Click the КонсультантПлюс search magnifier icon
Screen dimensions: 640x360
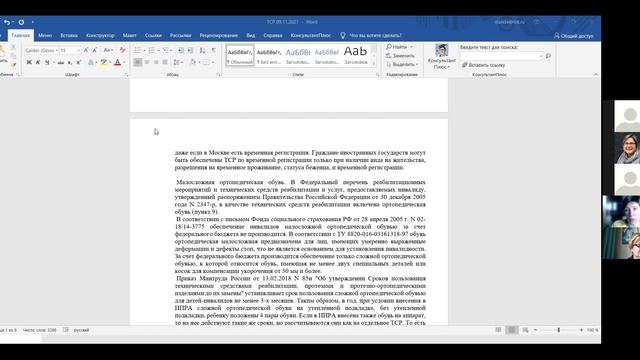[x=548, y=56]
